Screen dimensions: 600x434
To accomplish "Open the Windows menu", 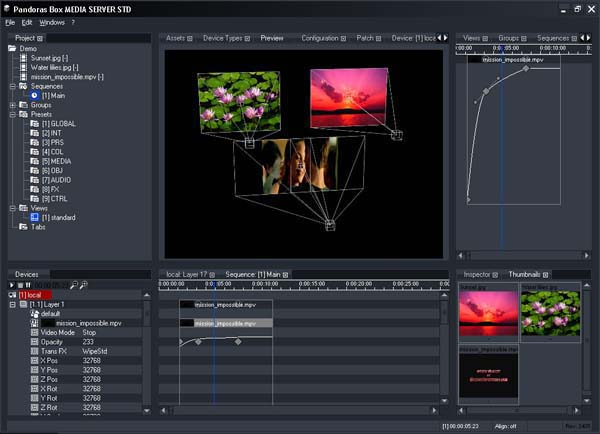I will 52,23.
